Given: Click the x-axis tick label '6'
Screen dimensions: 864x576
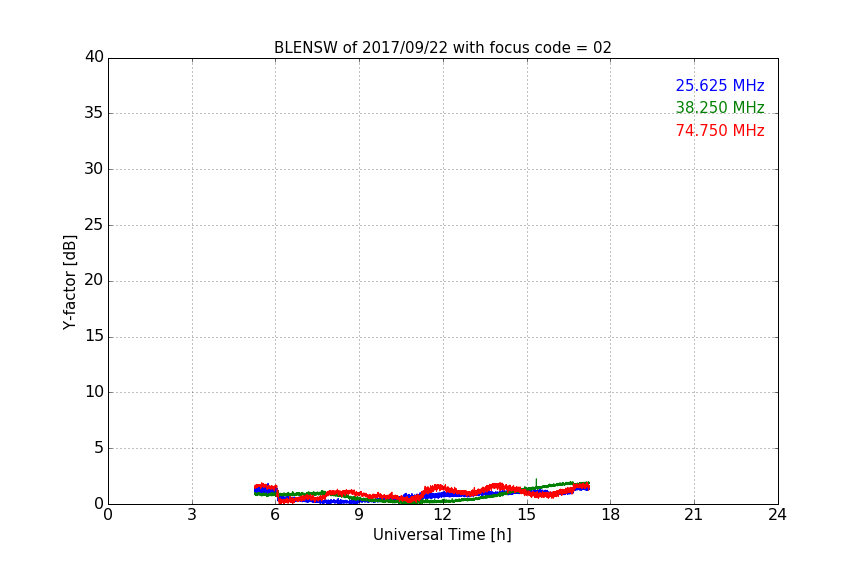Looking at the screenshot, I should coord(275,515).
